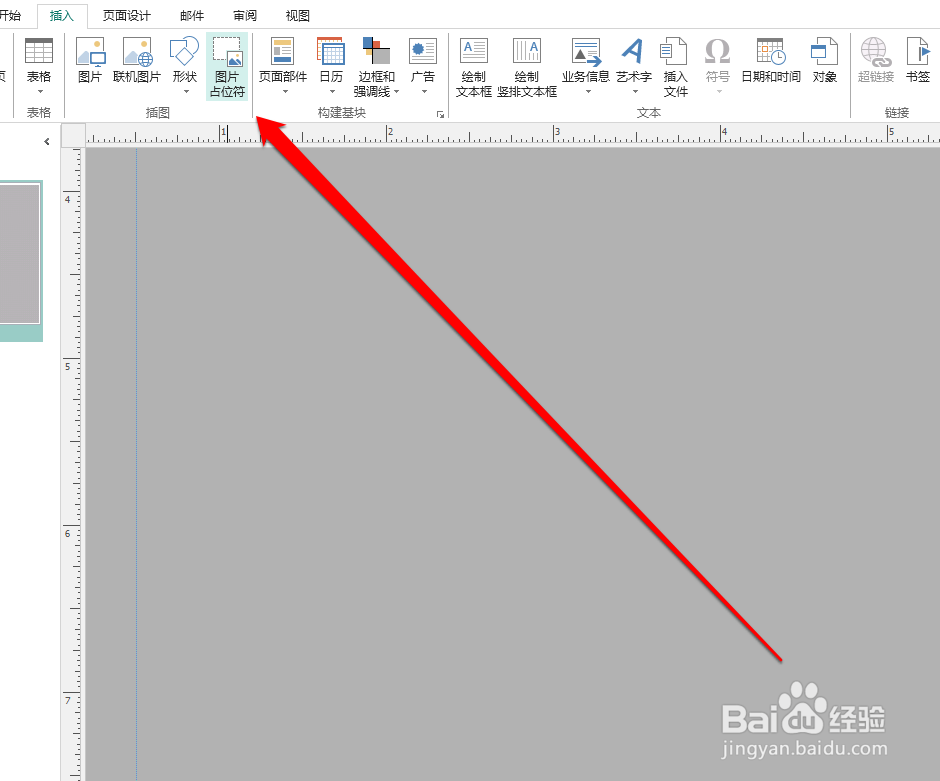
Task: Open 页面部件 page parts gallery
Action: tap(282, 52)
